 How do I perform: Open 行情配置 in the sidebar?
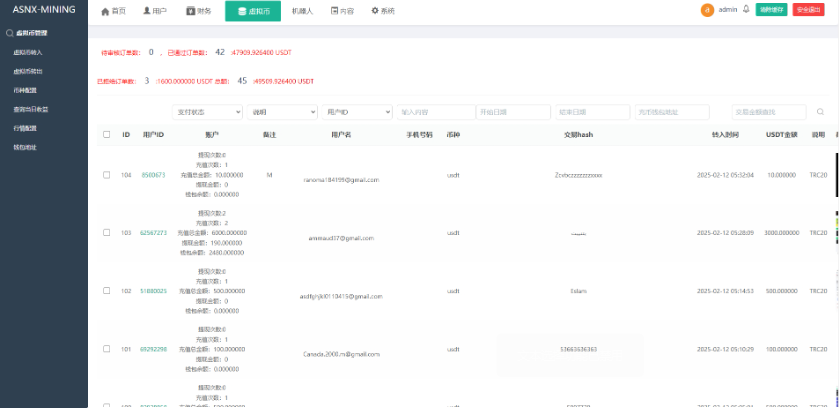[x=25, y=128]
